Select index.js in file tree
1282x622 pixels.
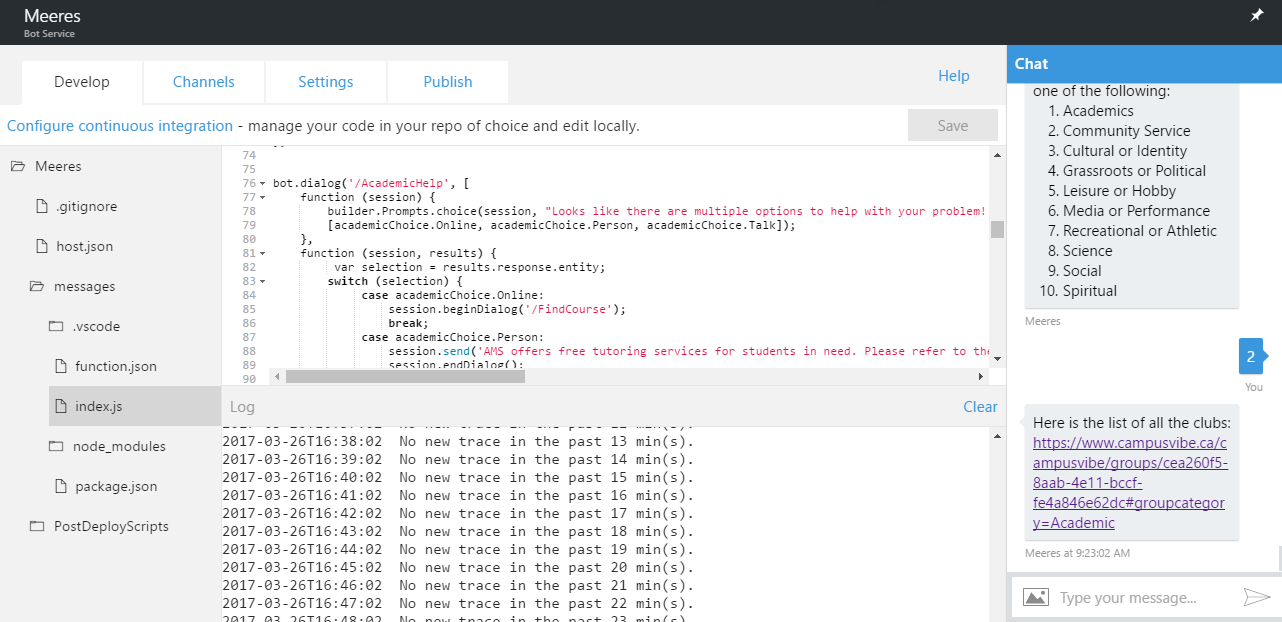[98, 406]
